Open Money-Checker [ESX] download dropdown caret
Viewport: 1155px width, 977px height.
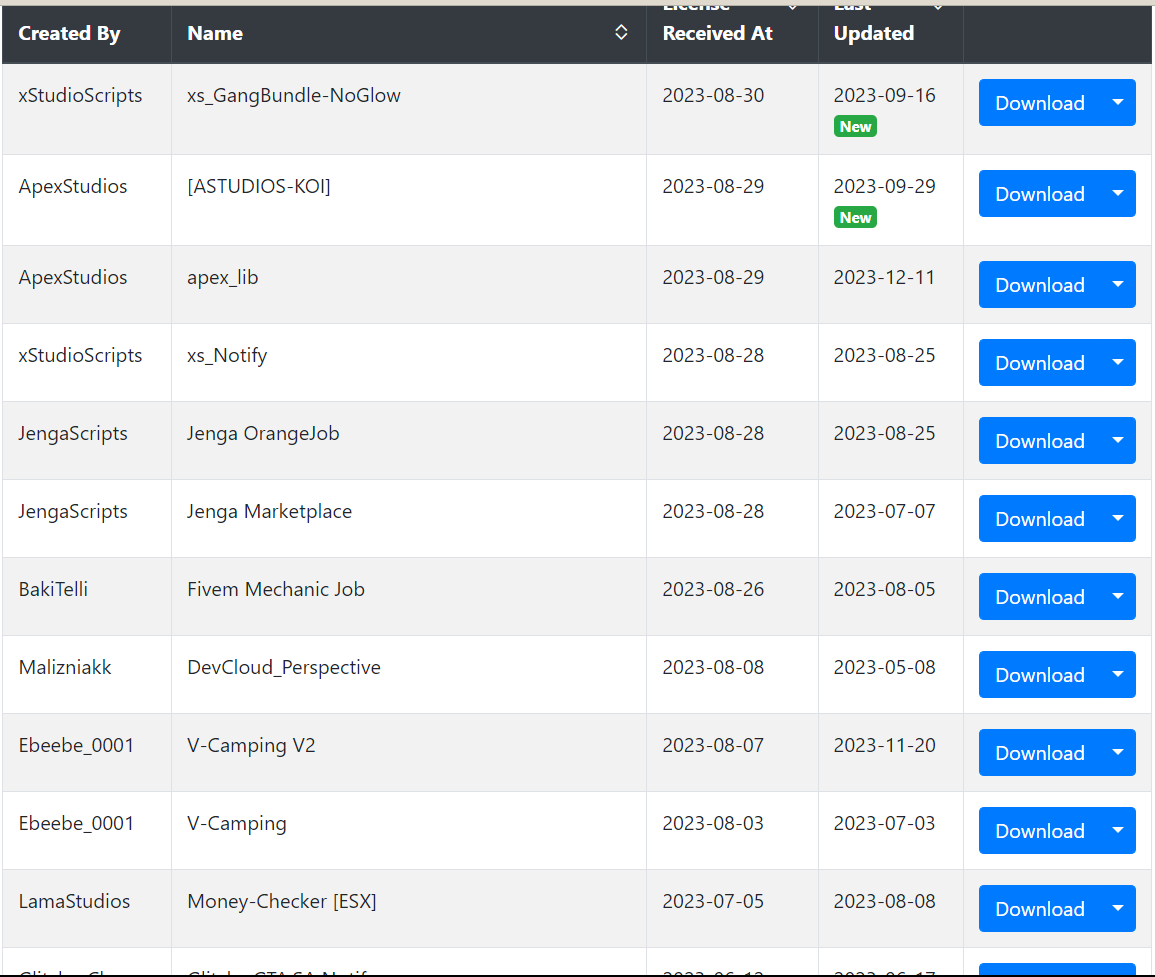click(1118, 909)
